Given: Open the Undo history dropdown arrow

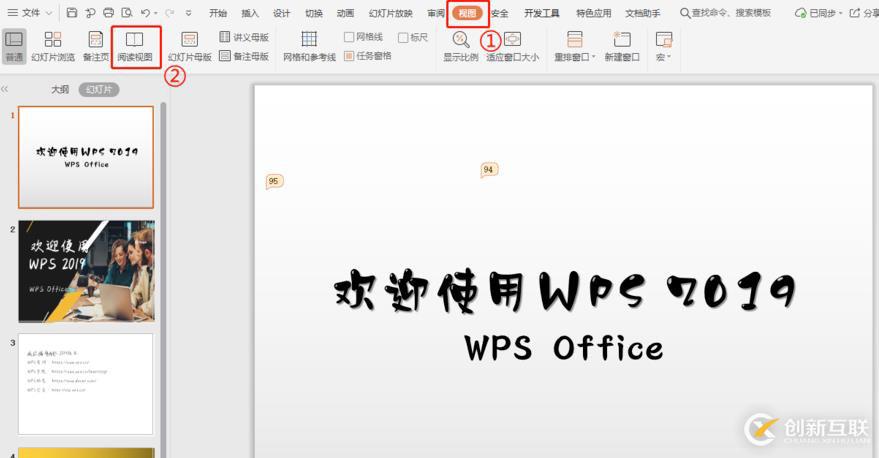Looking at the screenshot, I should 155,13.
